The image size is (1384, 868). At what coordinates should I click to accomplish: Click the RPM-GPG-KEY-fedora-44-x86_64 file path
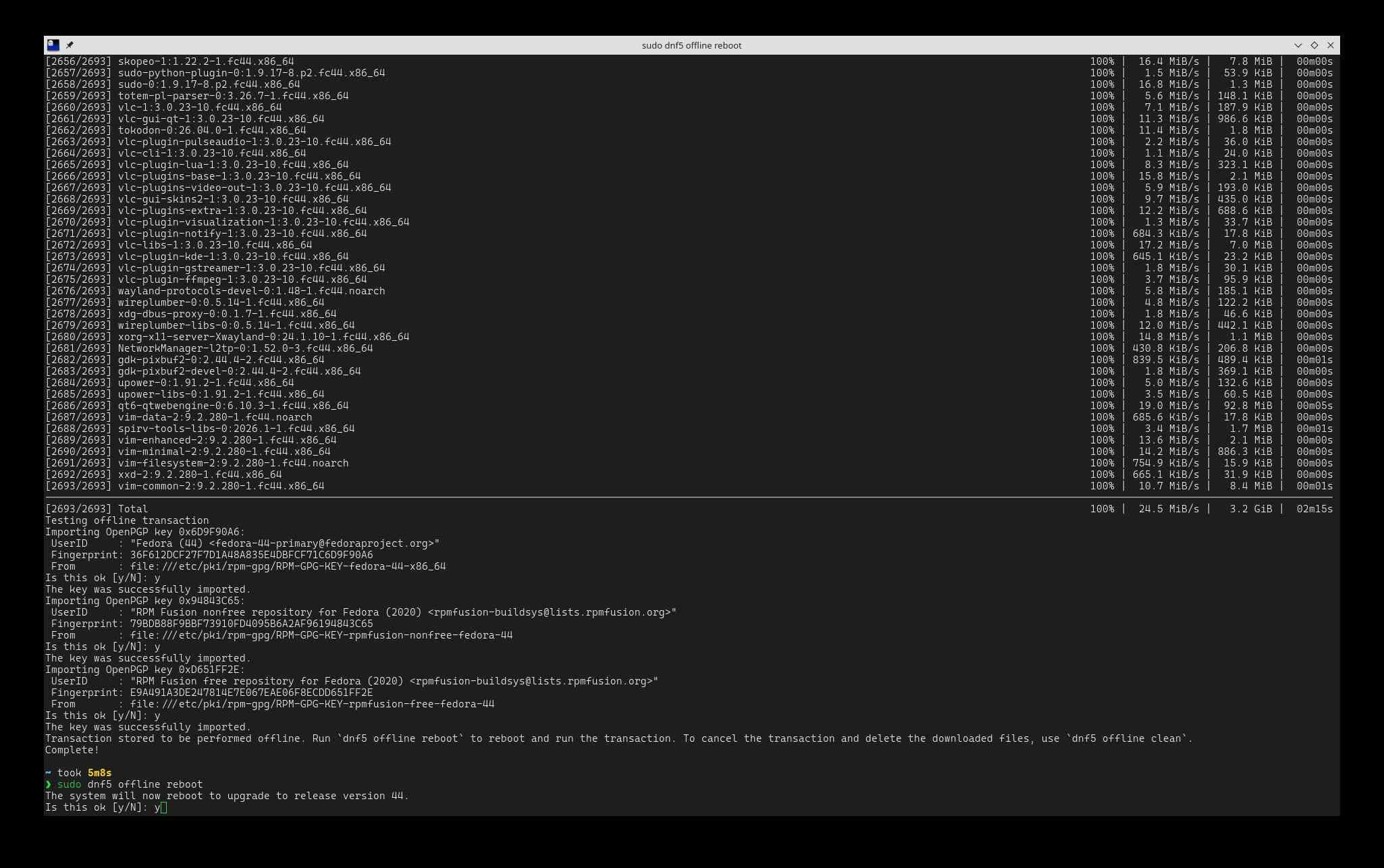point(288,566)
